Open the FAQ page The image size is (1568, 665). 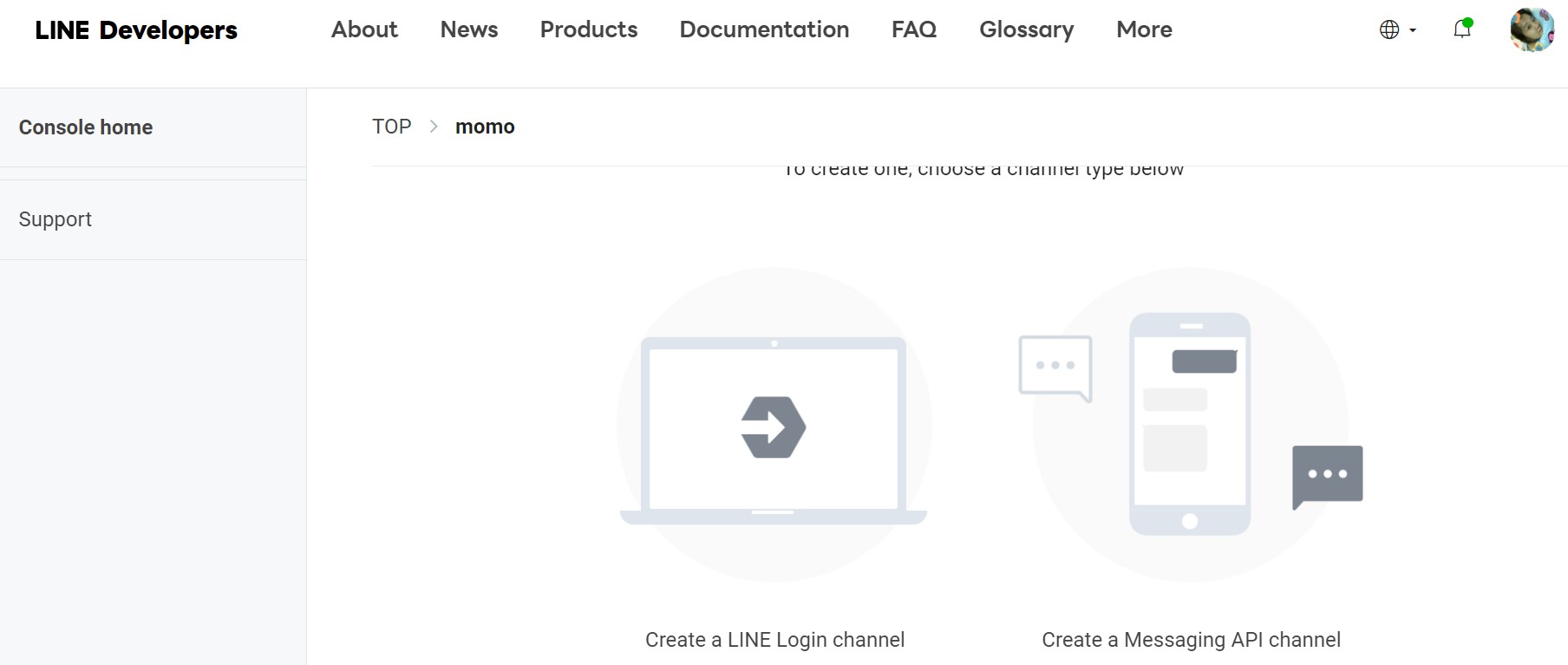pyautogui.click(x=914, y=29)
